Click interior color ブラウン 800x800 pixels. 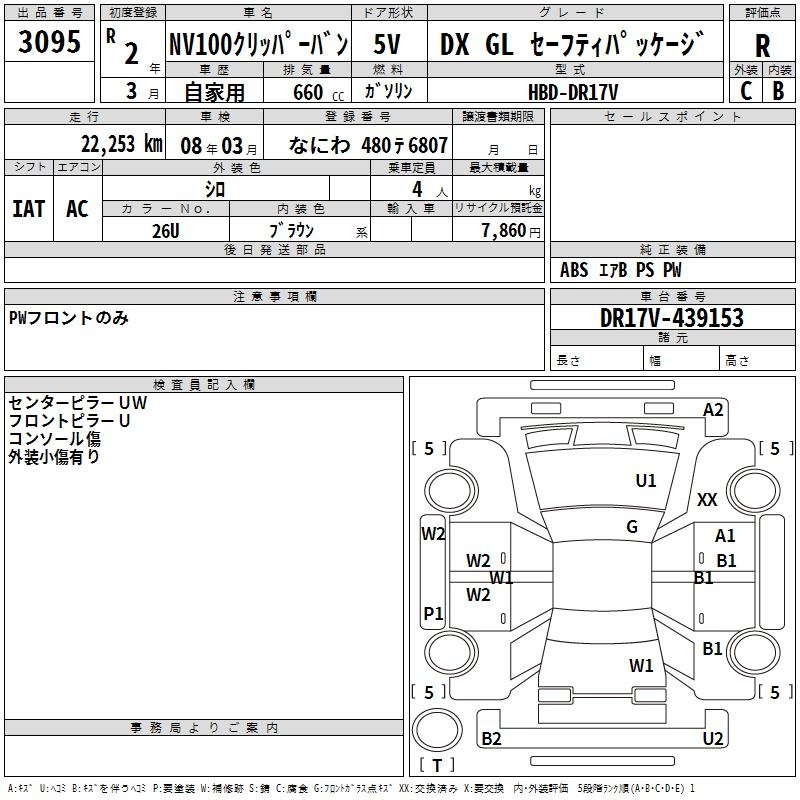291,231
